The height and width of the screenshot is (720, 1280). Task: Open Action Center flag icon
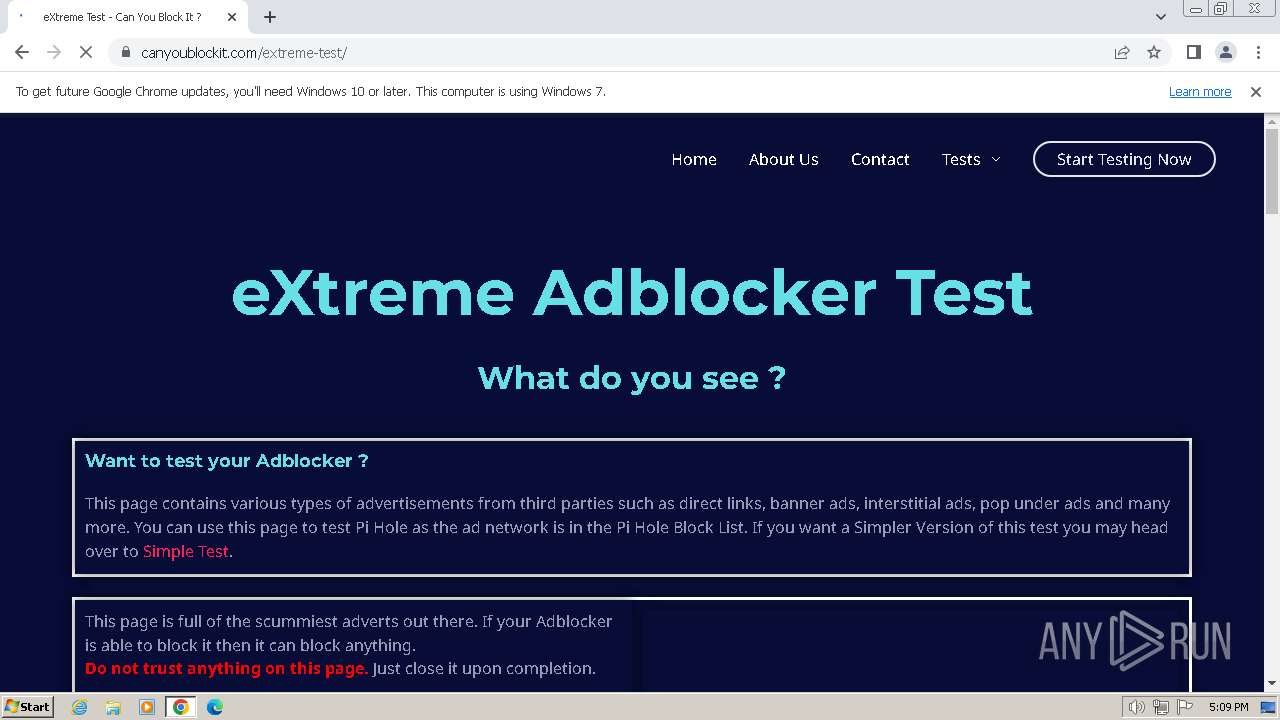pos(1185,707)
